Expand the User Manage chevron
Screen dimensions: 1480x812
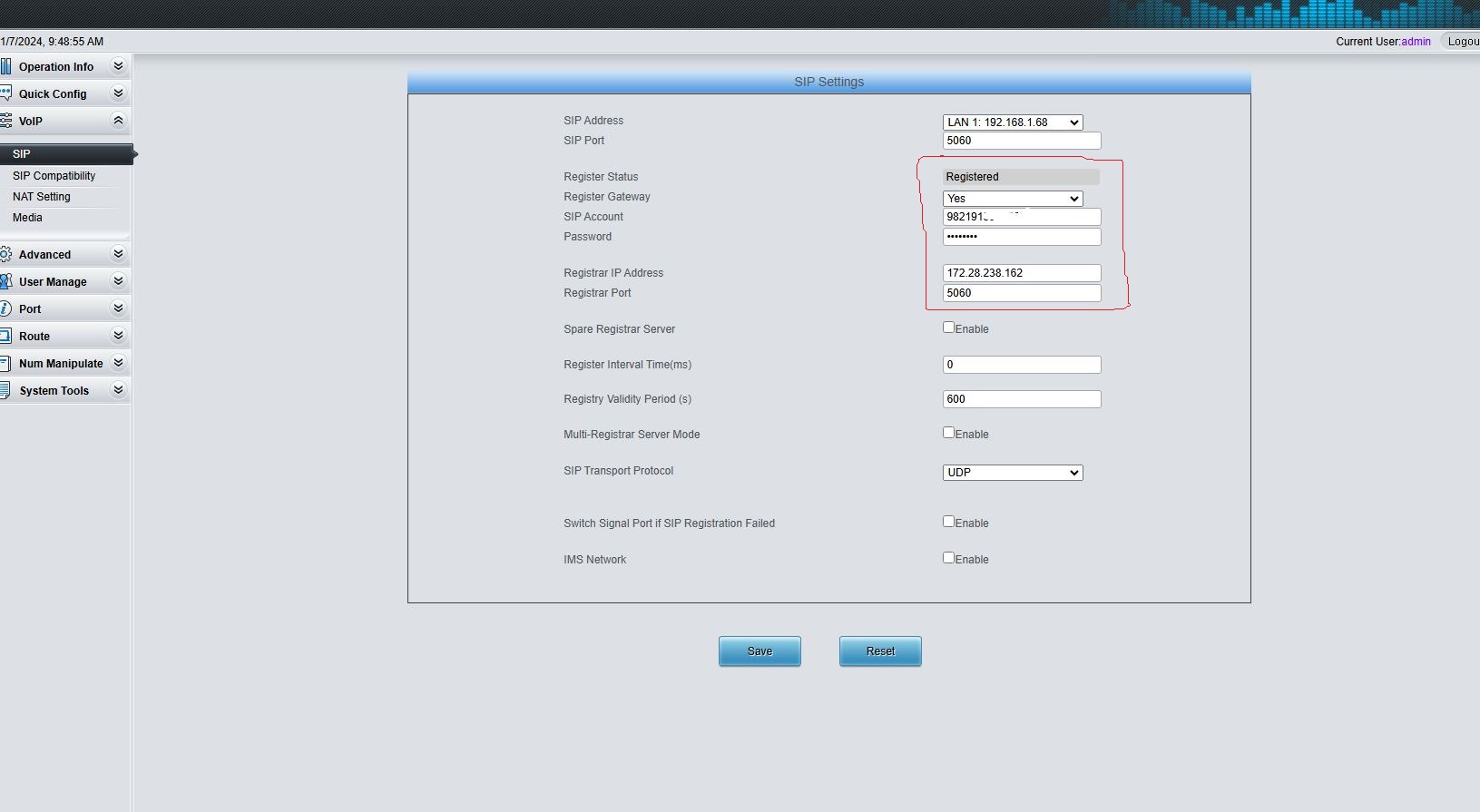(118, 281)
